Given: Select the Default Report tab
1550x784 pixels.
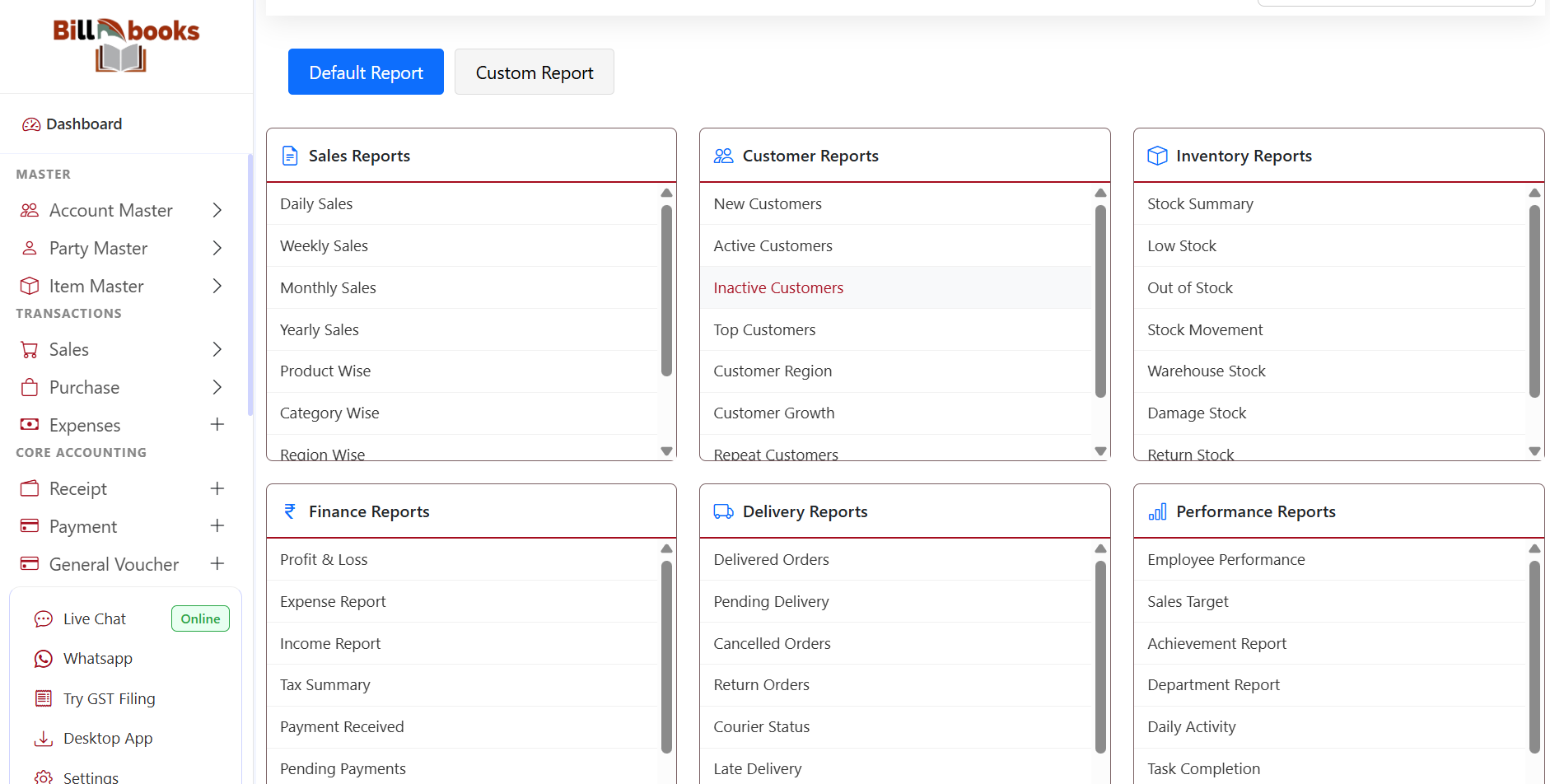Looking at the screenshot, I should 366,72.
